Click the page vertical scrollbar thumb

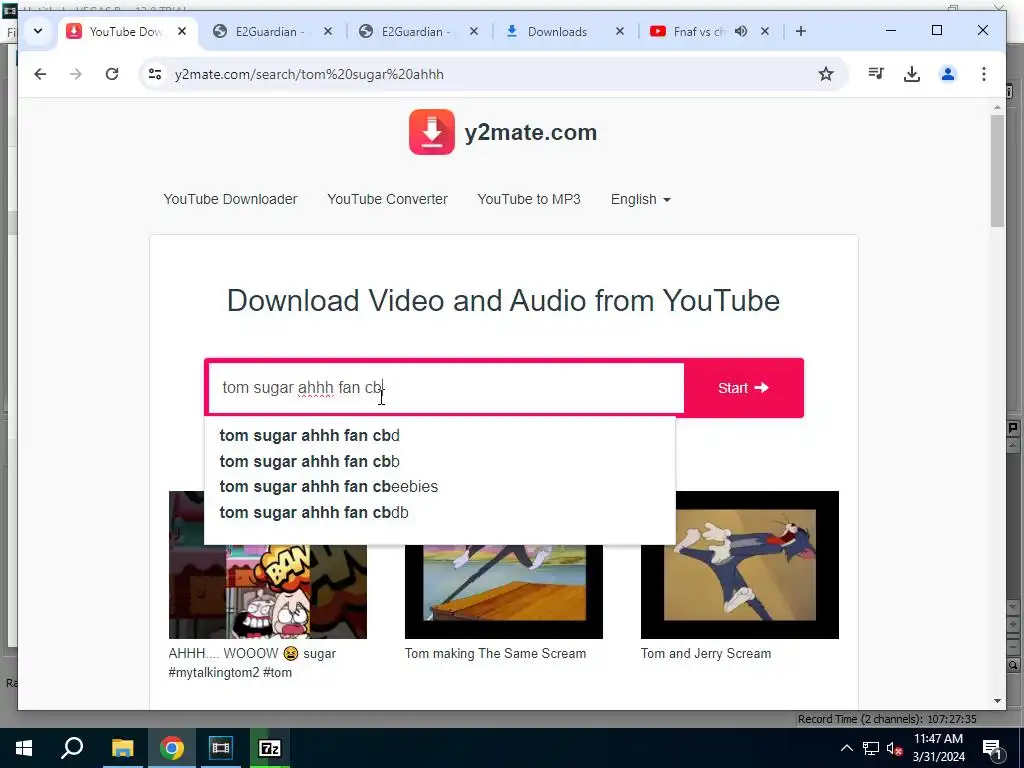997,171
